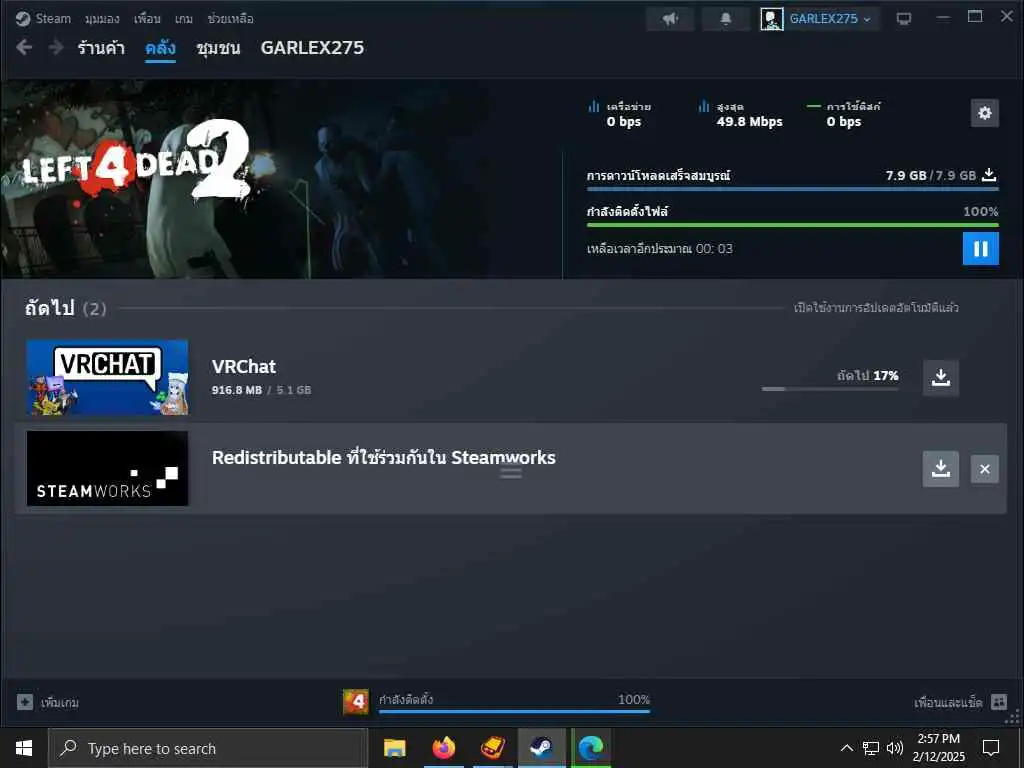Click the download icon beside 7.9 GB

(989, 174)
